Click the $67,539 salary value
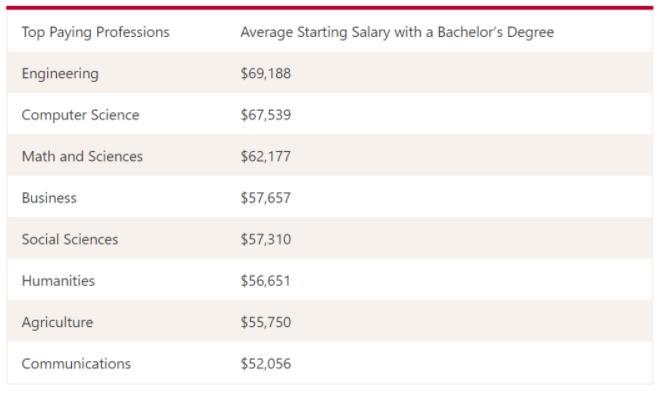 point(266,115)
